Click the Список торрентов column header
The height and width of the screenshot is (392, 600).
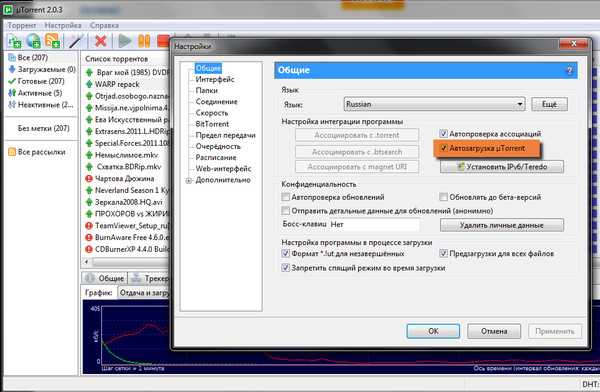point(116,59)
